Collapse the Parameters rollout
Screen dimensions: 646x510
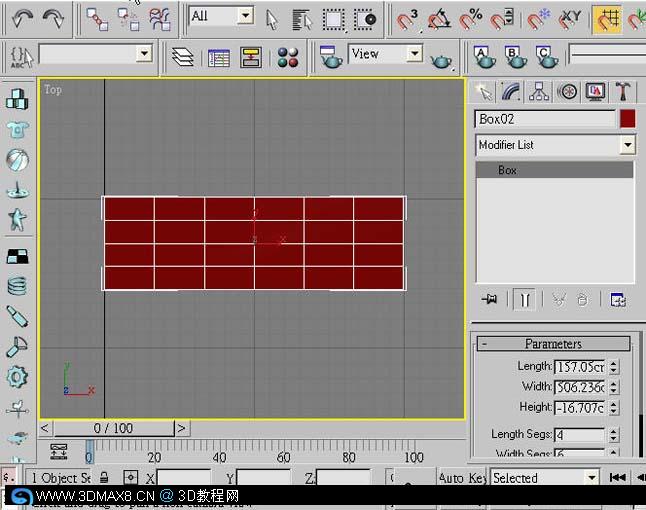click(553, 344)
